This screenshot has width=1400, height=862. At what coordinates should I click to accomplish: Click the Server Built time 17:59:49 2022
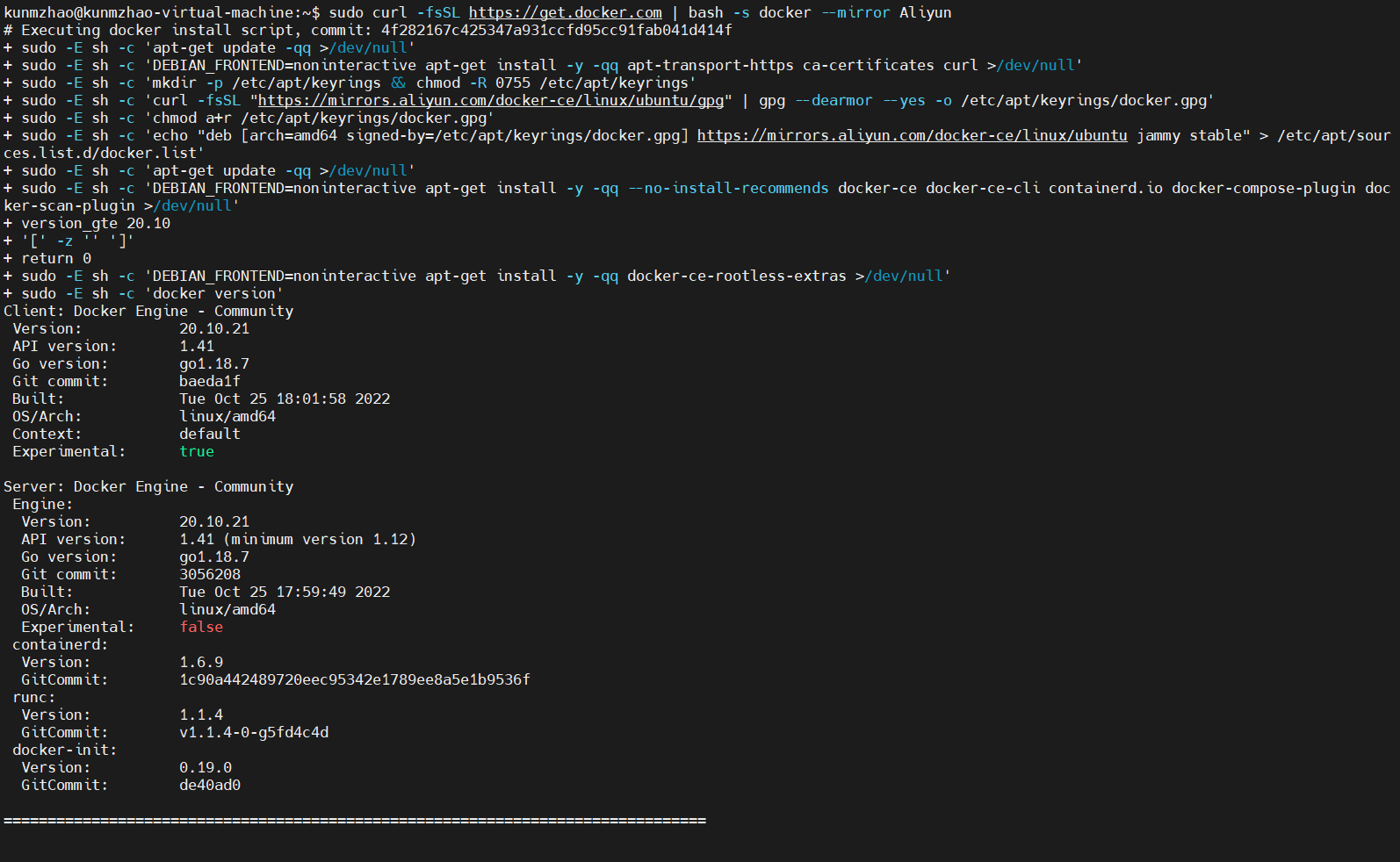click(333, 592)
